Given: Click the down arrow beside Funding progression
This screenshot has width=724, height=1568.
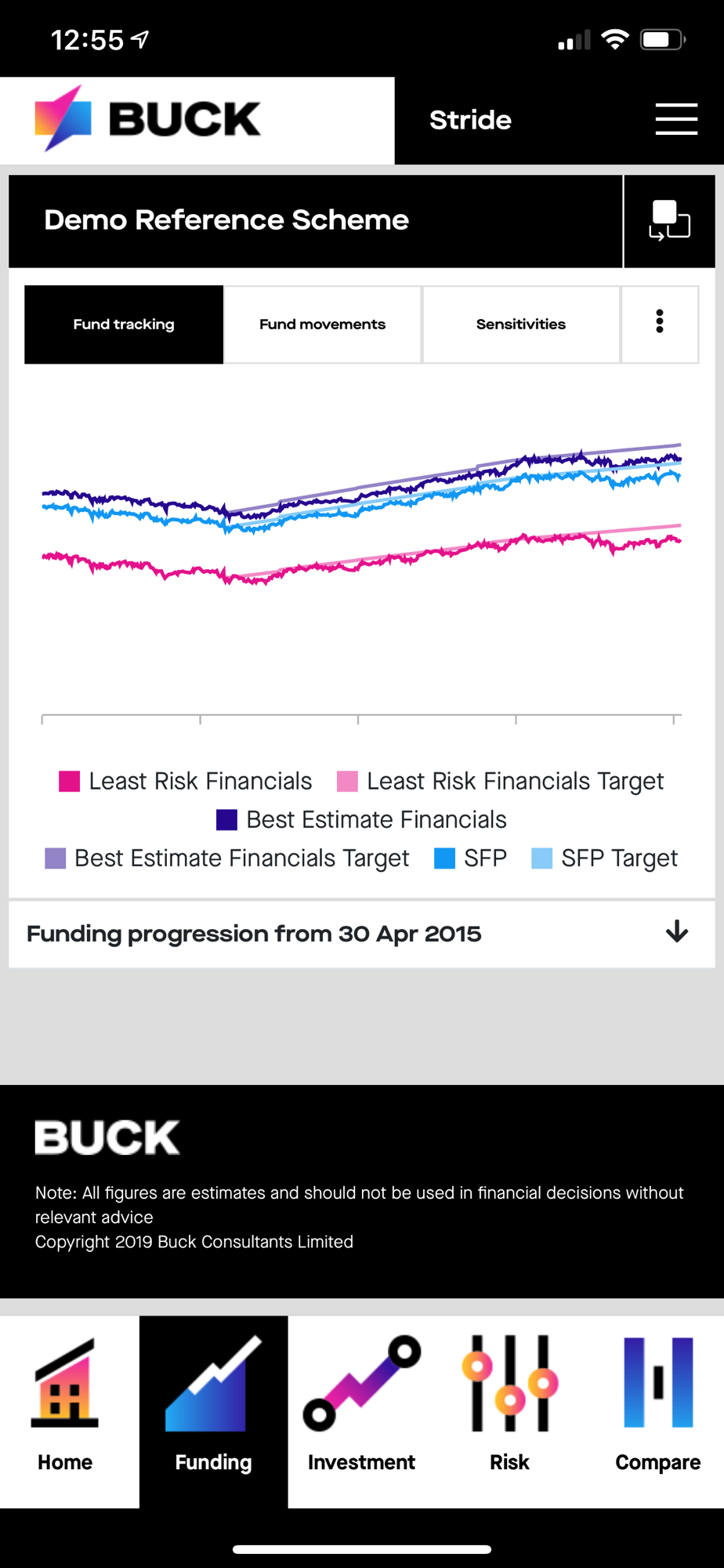Looking at the screenshot, I should pyautogui.click(x=677, y=932).
